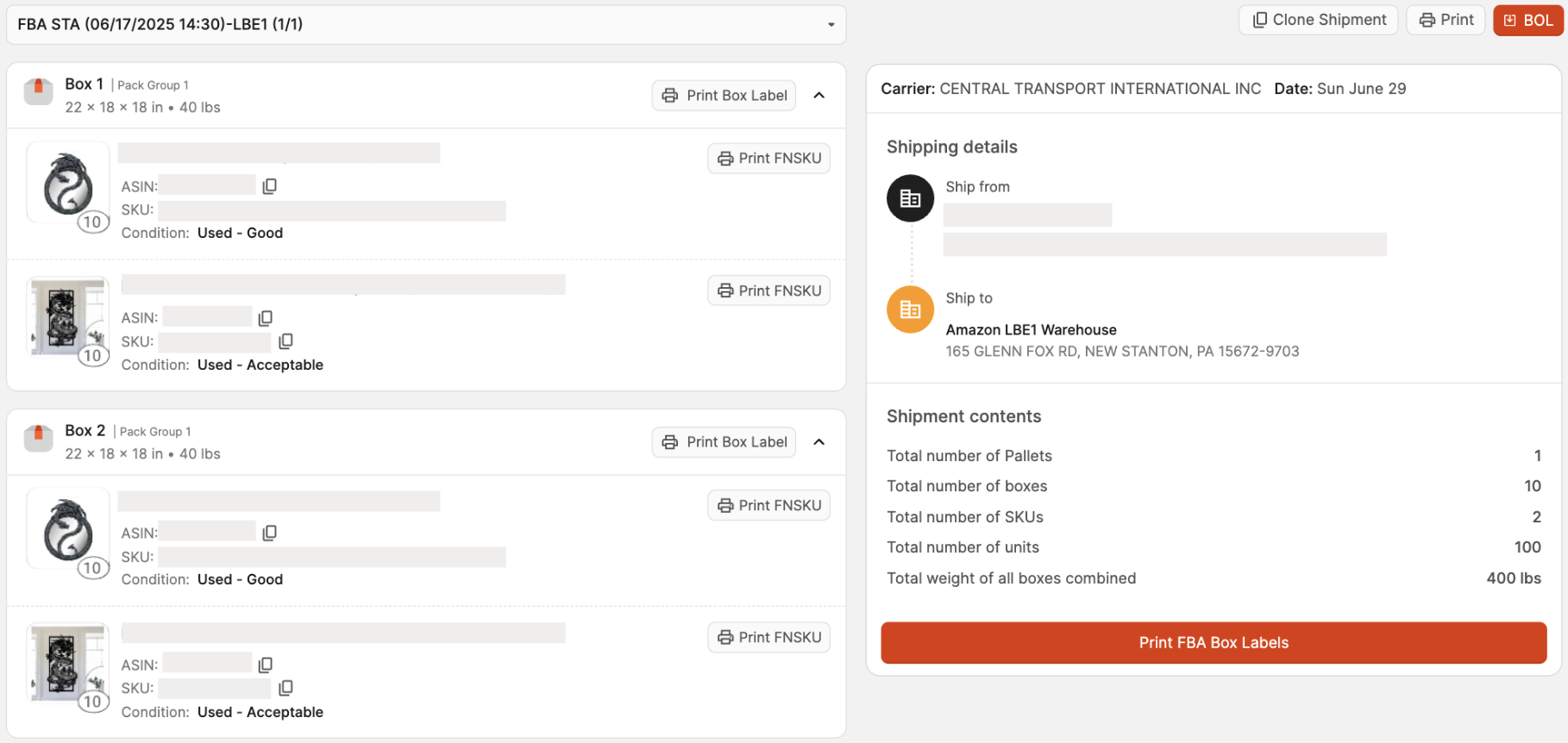Print FNSKU for Box 2 Used - Acceptable item
Viewport: 1568px width, 743px height.
(x=768, y=637)
